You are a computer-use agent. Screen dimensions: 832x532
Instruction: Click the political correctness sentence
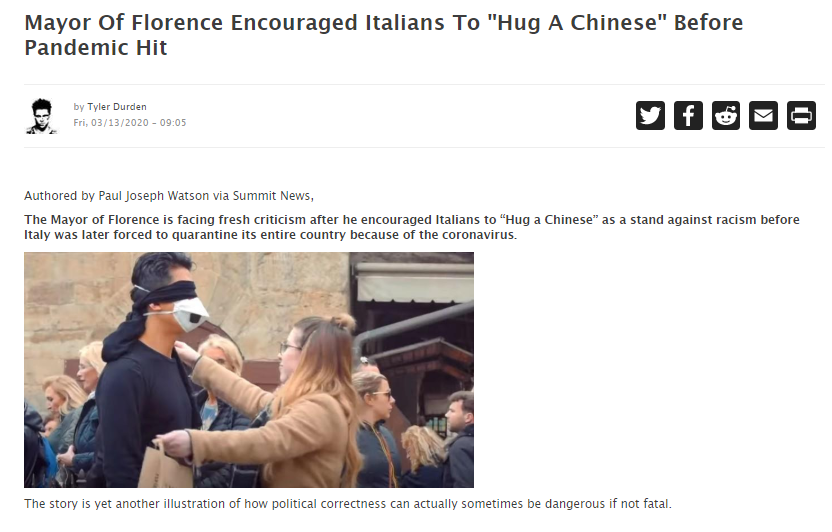coord(348,503)
